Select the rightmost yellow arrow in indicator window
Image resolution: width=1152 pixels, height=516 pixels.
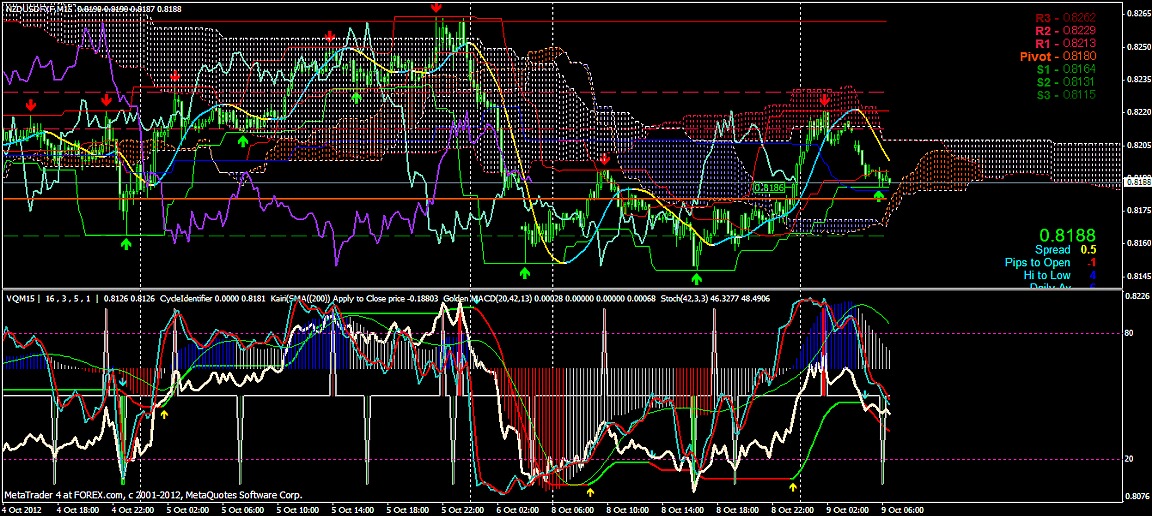pyautogui.click(x=793, y=488)
